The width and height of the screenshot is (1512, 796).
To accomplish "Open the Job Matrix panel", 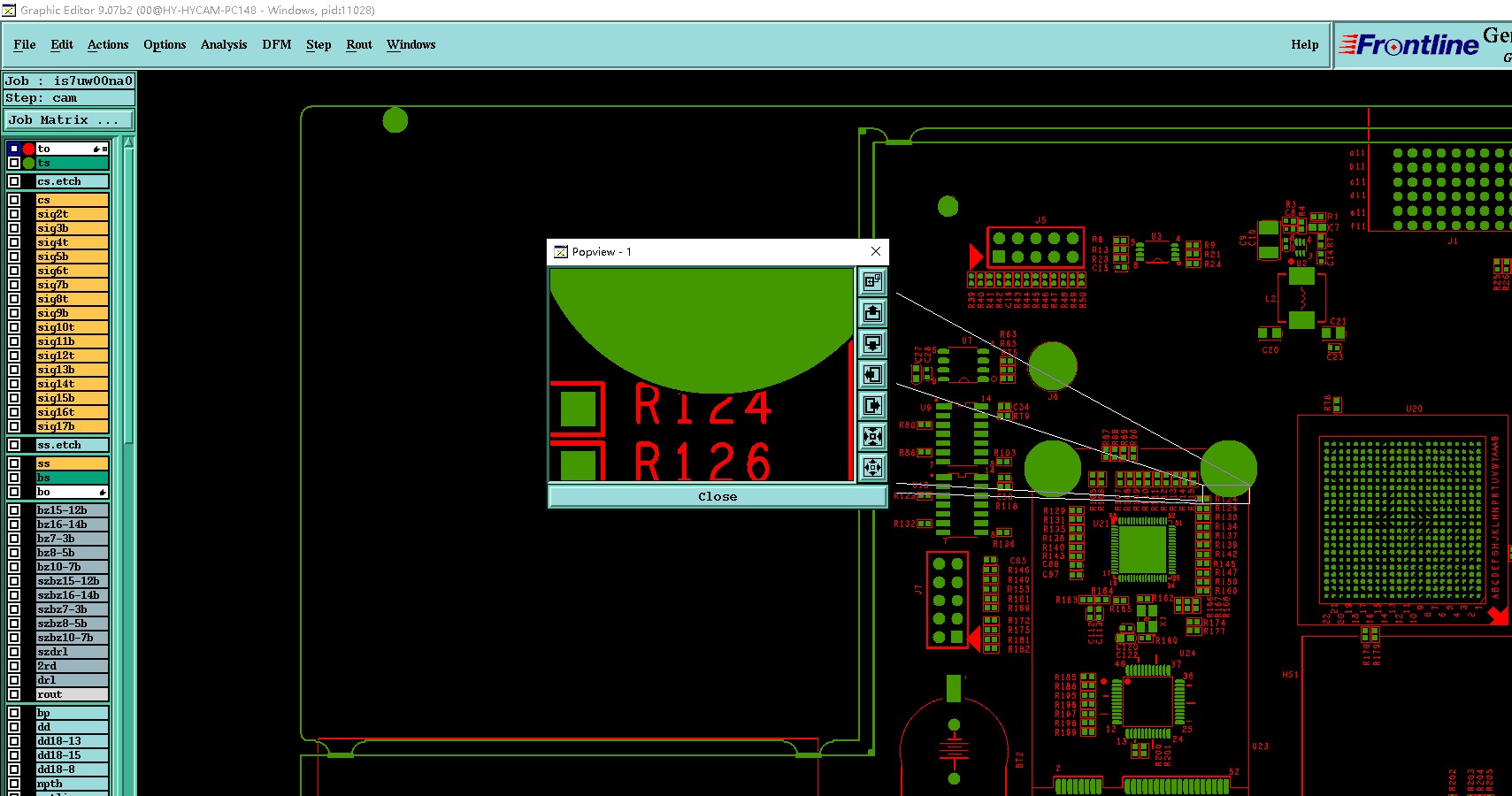I will pyautogui.click(x=69, y=120).
